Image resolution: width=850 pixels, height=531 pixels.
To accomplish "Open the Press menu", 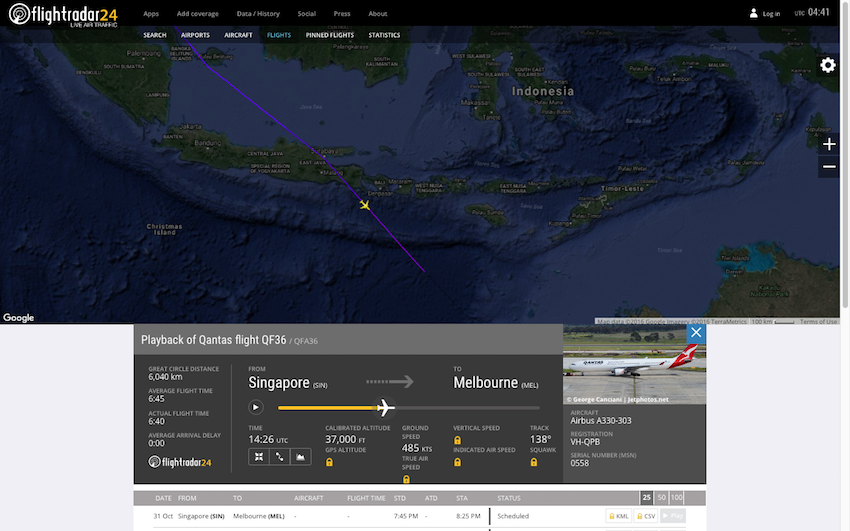I will click(x=342, y=14).
